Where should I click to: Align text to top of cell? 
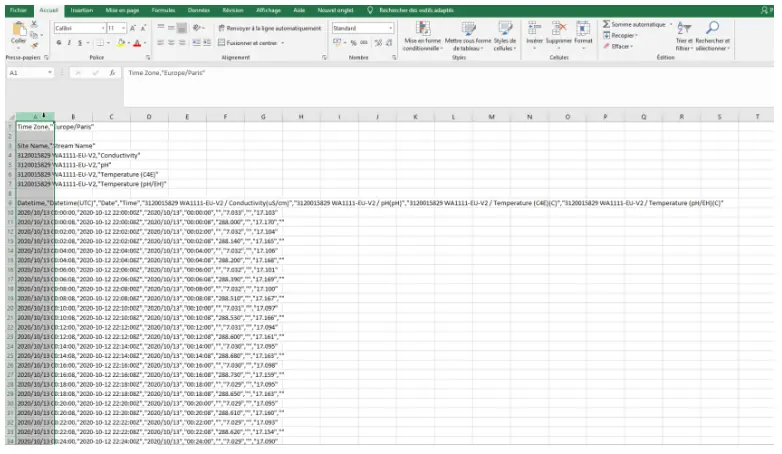click(161, 27)
